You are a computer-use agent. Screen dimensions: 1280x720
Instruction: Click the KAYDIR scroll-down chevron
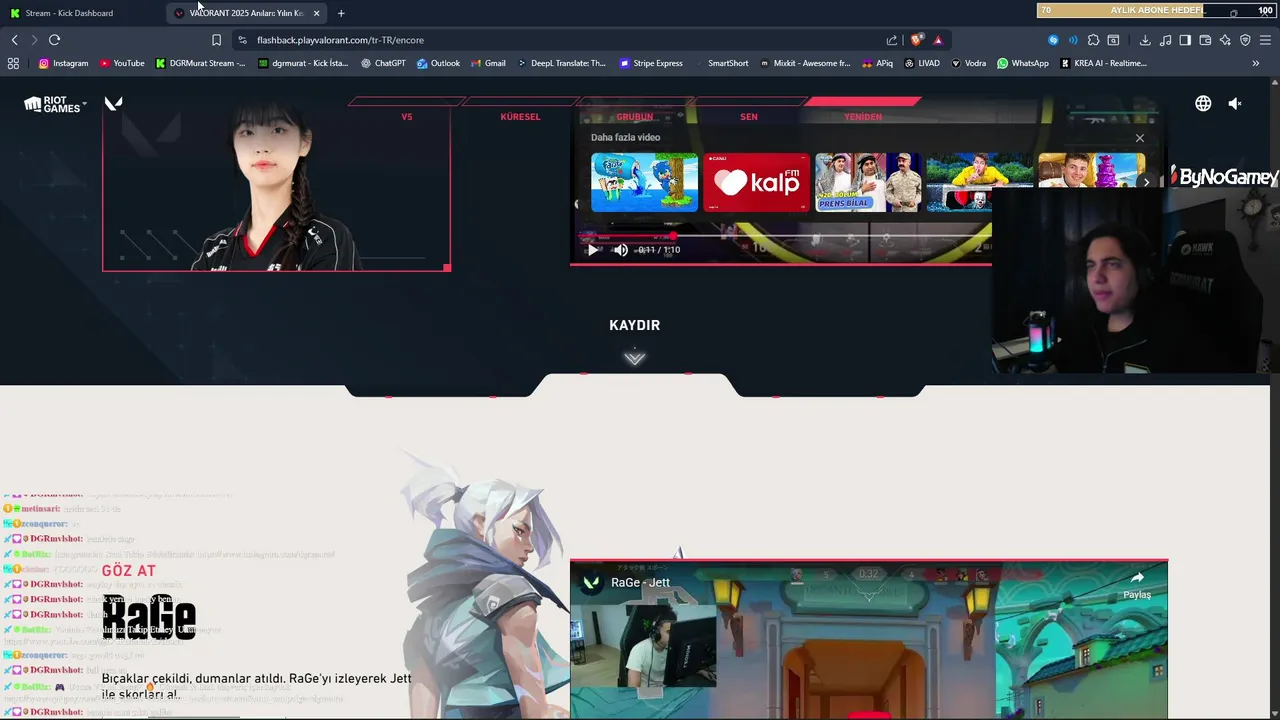[635, 358]
